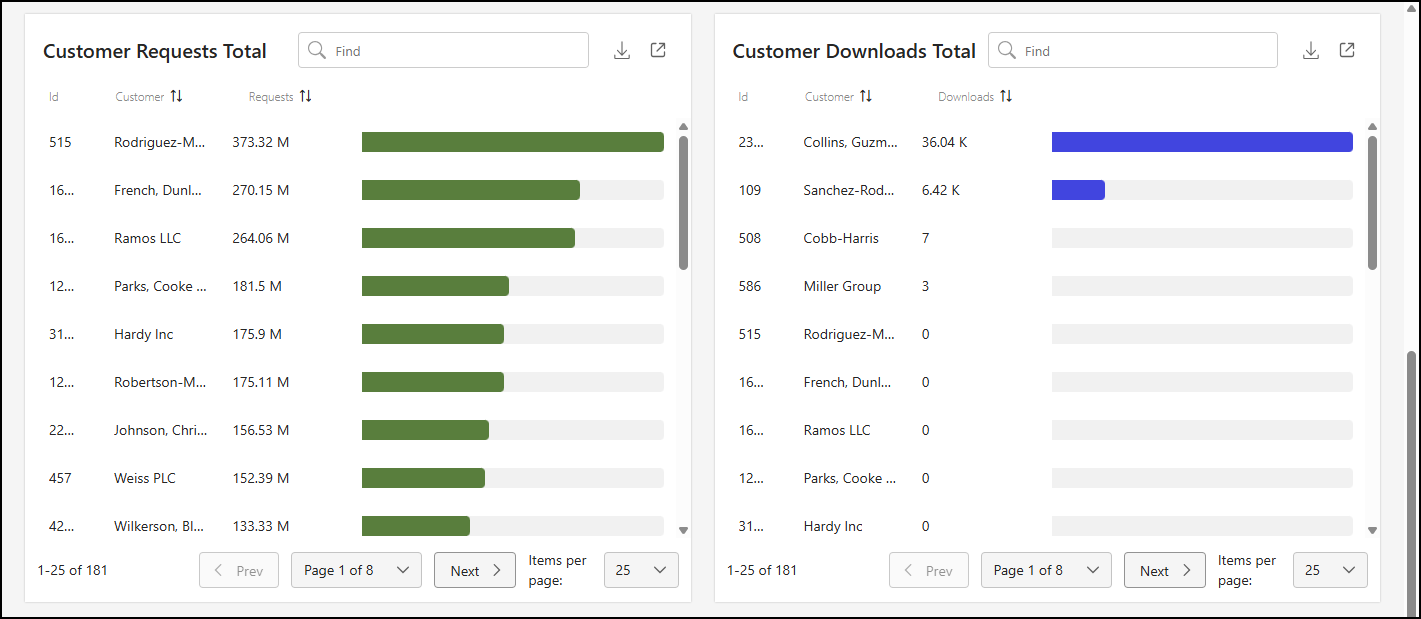
Task: Click the green bar for 373.32 M requests
Action: (x=513, y=142)
